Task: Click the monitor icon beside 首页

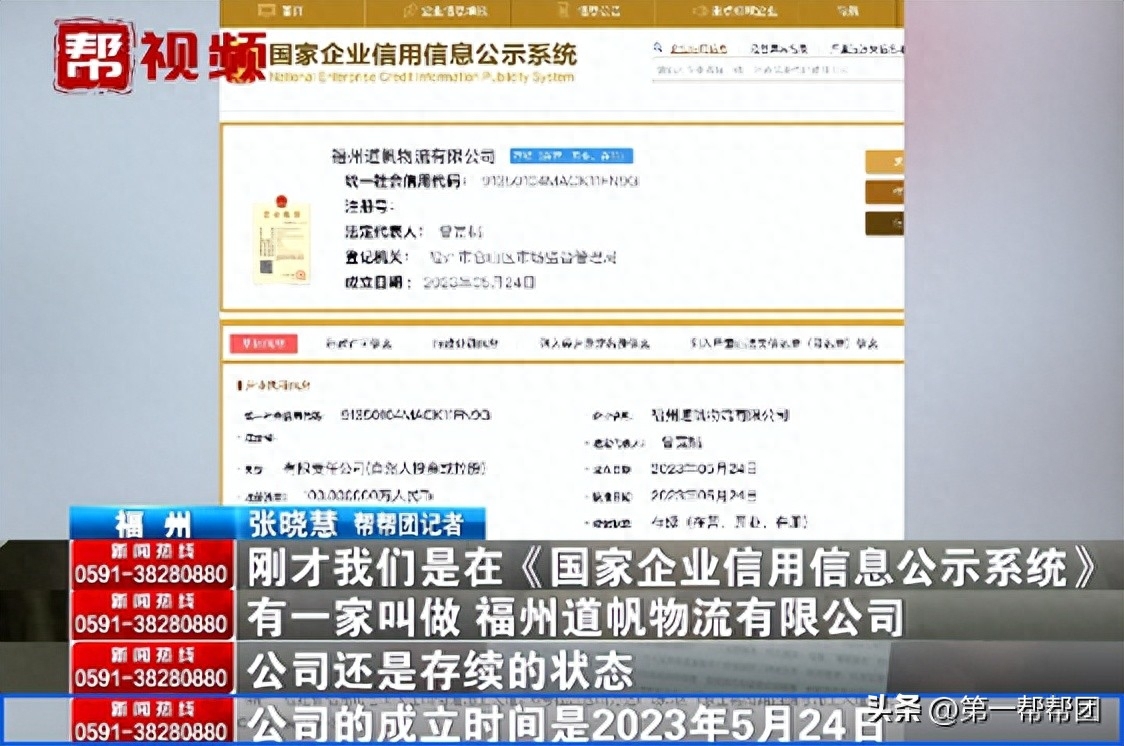Action: pos(266,11)
